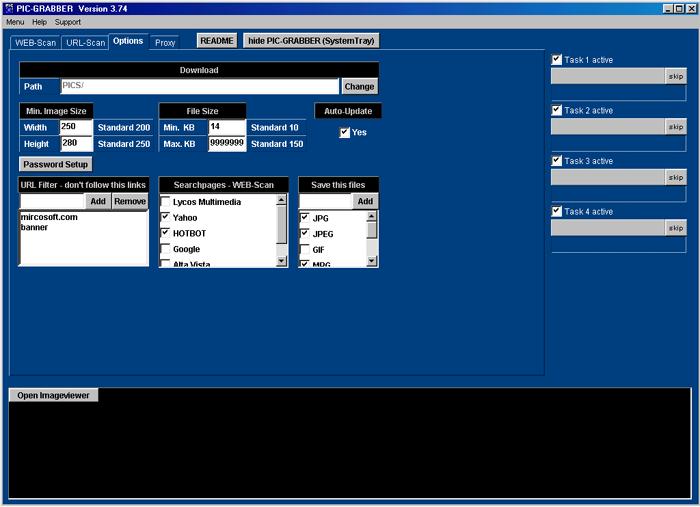Click the Task 2 progress bar
The height and width of the screenshot is (507, 700).
pos(608,127)
